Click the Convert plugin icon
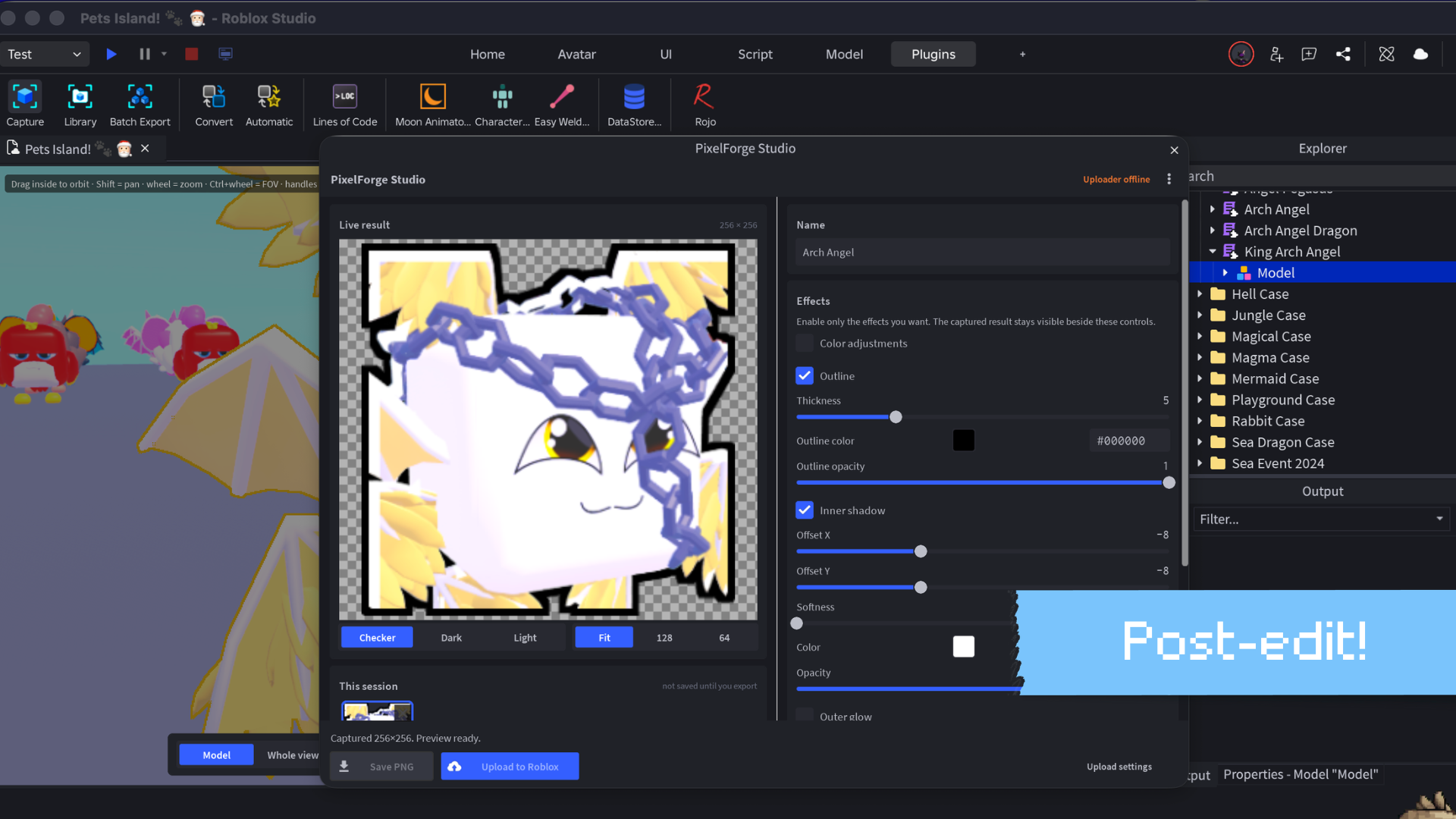 coord(214,105)
